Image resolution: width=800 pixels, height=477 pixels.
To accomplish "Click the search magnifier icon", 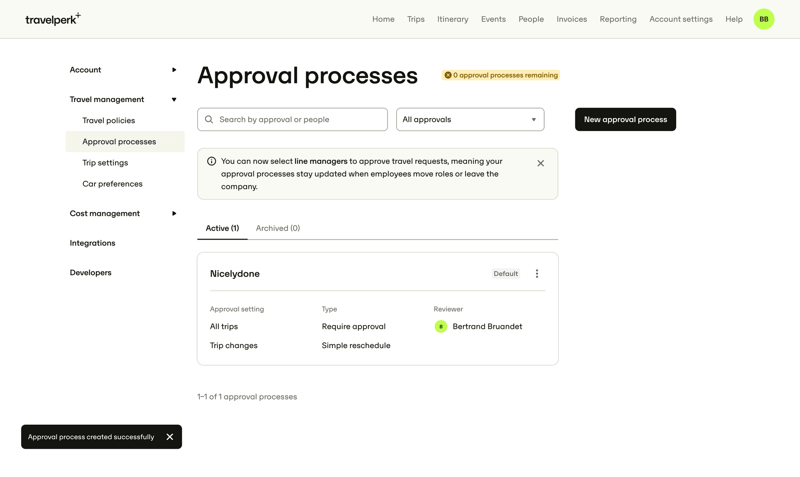I will (x=209, y=120).
